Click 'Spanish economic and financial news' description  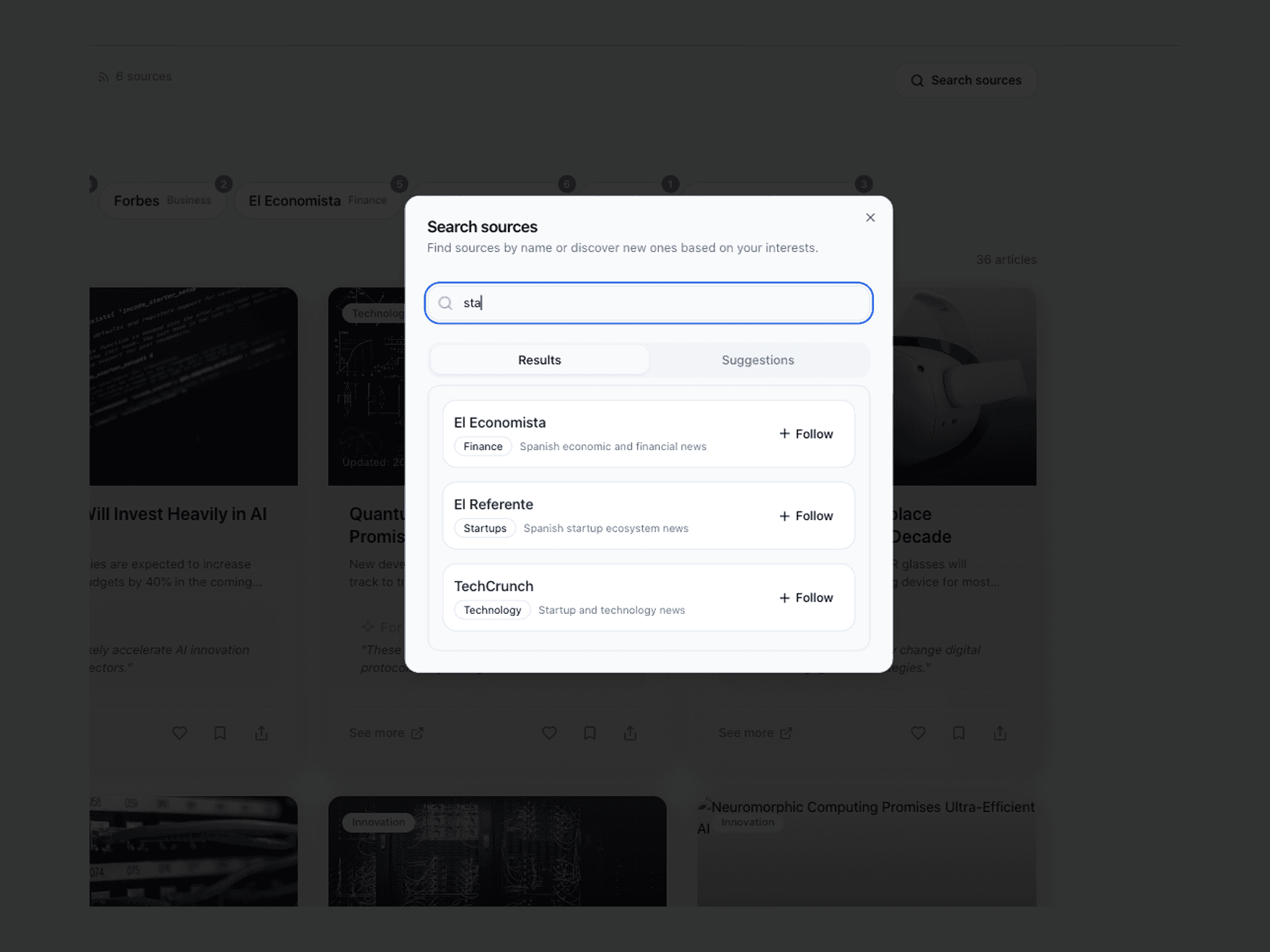[x=613, y=446]
